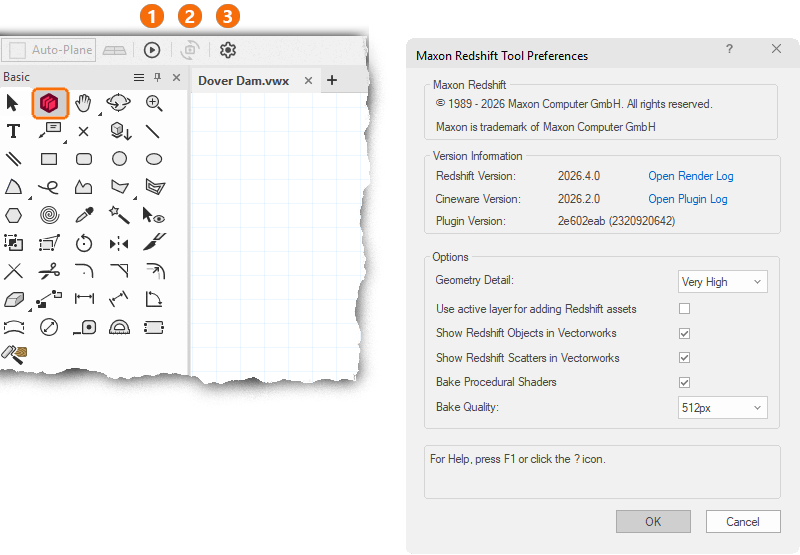
Task: Select the Eyedropper tool
Action: [x=84, y=215]
